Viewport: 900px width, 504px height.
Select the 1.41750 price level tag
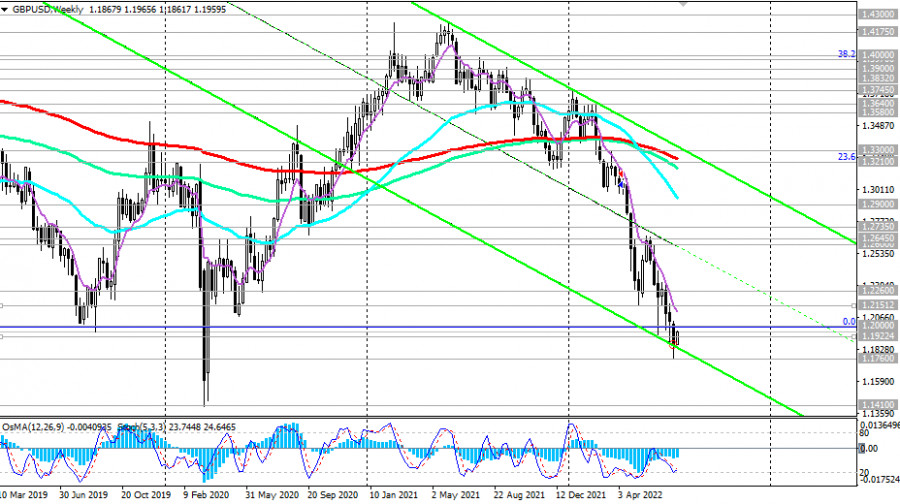pyautogui.click(x=876, y=33)
